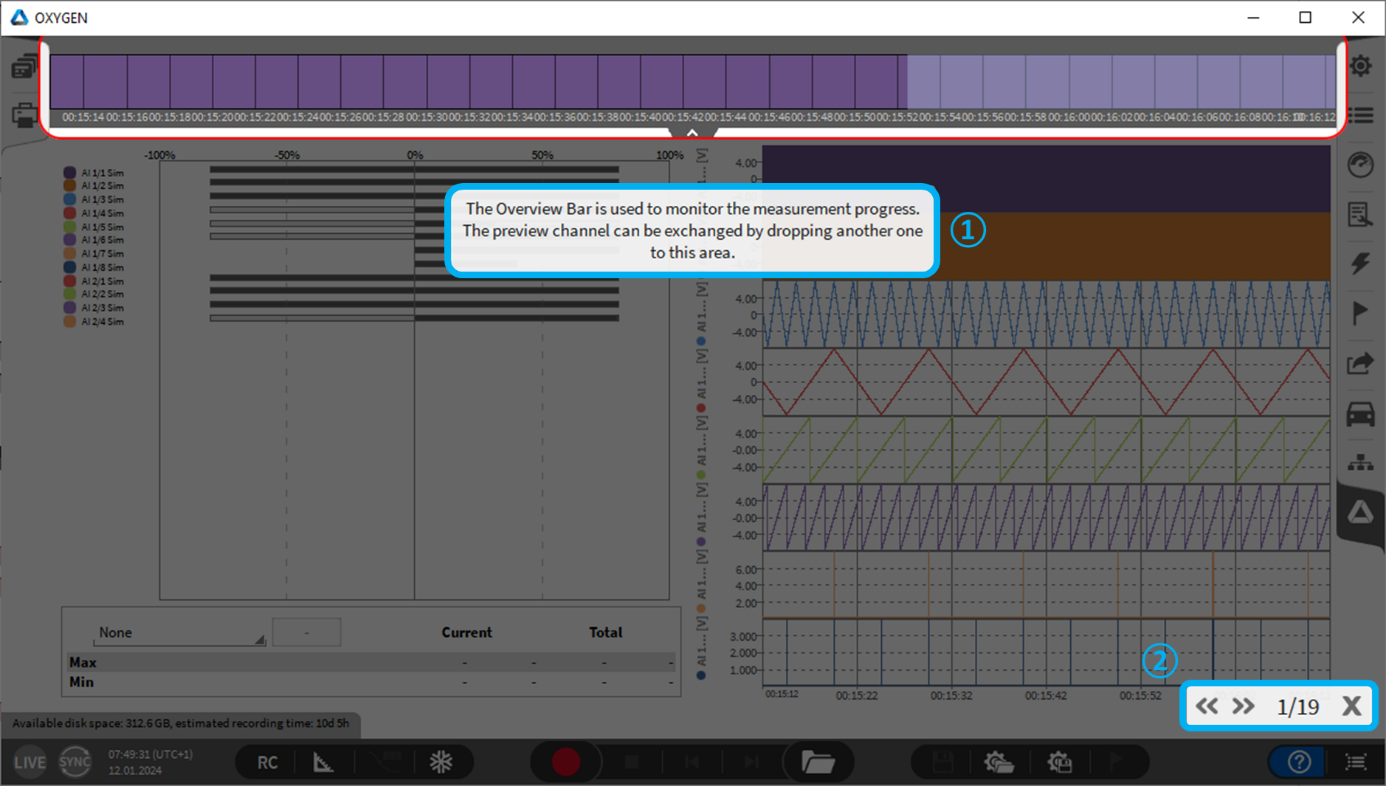Open the None statistics dropdown
1386x786 pixels.
(x=180, y=633)
